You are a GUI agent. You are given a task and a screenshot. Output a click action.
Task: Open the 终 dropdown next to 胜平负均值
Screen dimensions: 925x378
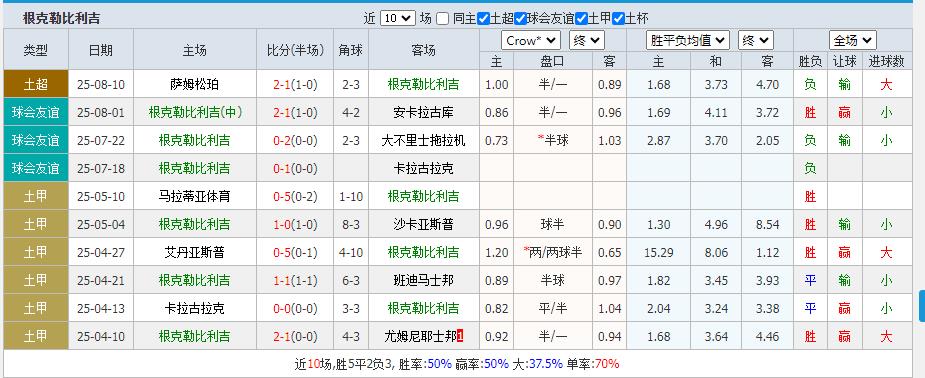pos(756,41)
